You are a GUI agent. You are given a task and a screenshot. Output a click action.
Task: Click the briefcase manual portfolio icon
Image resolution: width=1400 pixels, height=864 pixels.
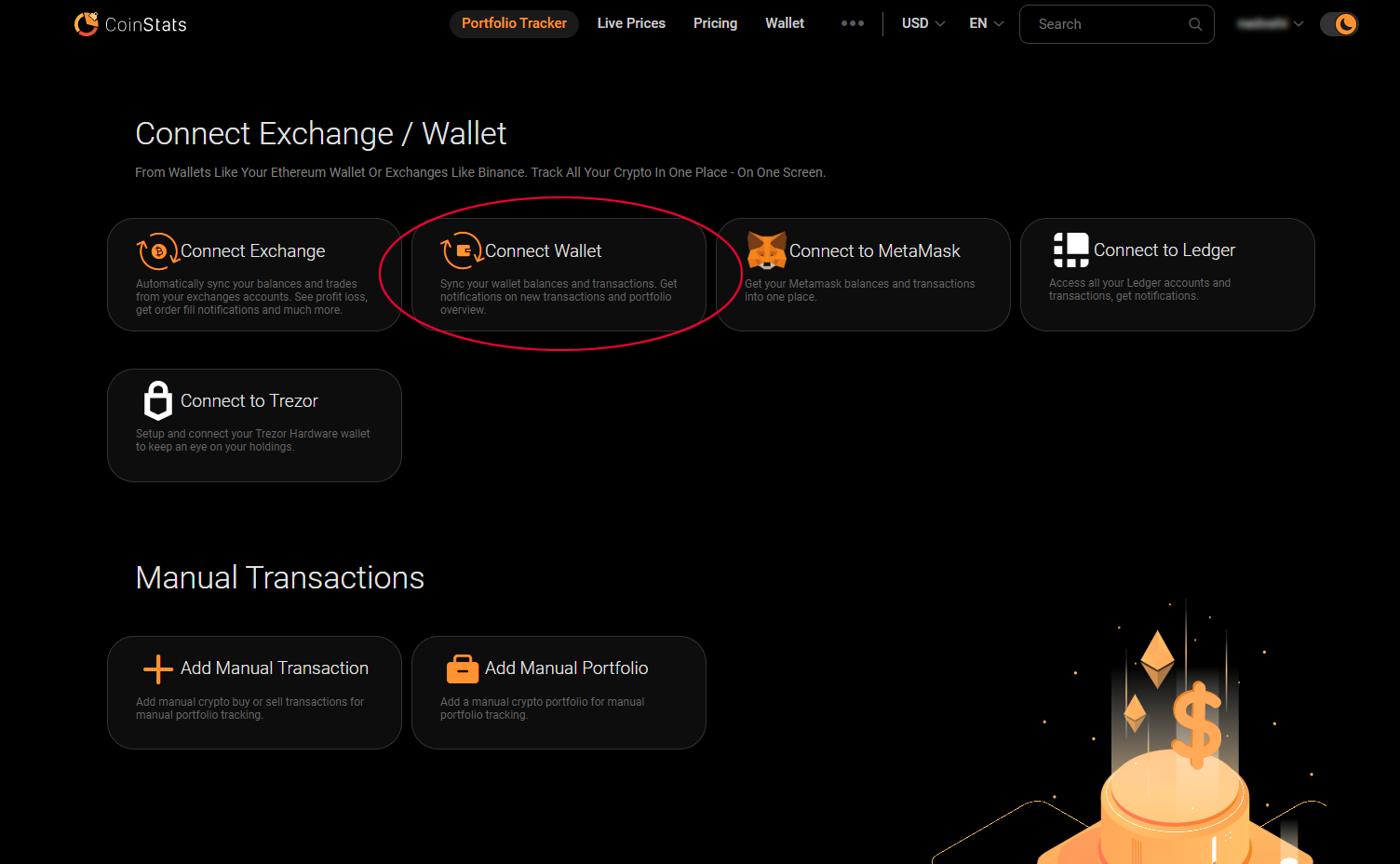coord(463,668)
